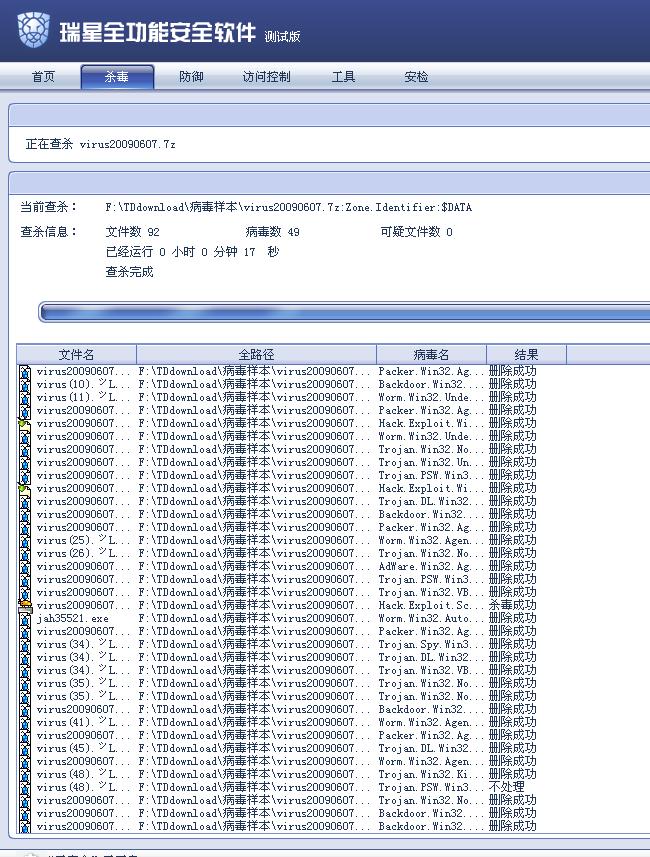Click the 病毒数 49 statistic
This screenshot has width=650, height=857.
[272, 232]
